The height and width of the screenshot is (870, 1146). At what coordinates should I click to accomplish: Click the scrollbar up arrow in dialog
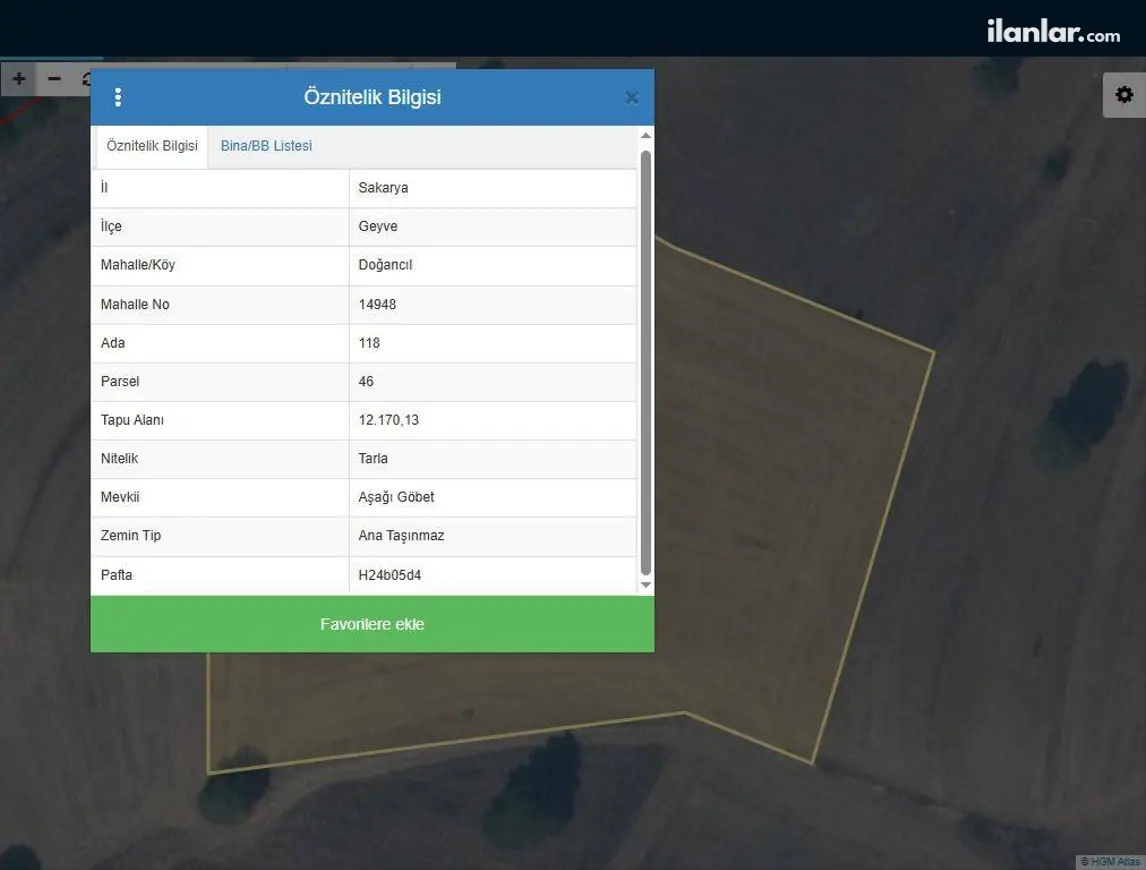(x=645, y=135)
